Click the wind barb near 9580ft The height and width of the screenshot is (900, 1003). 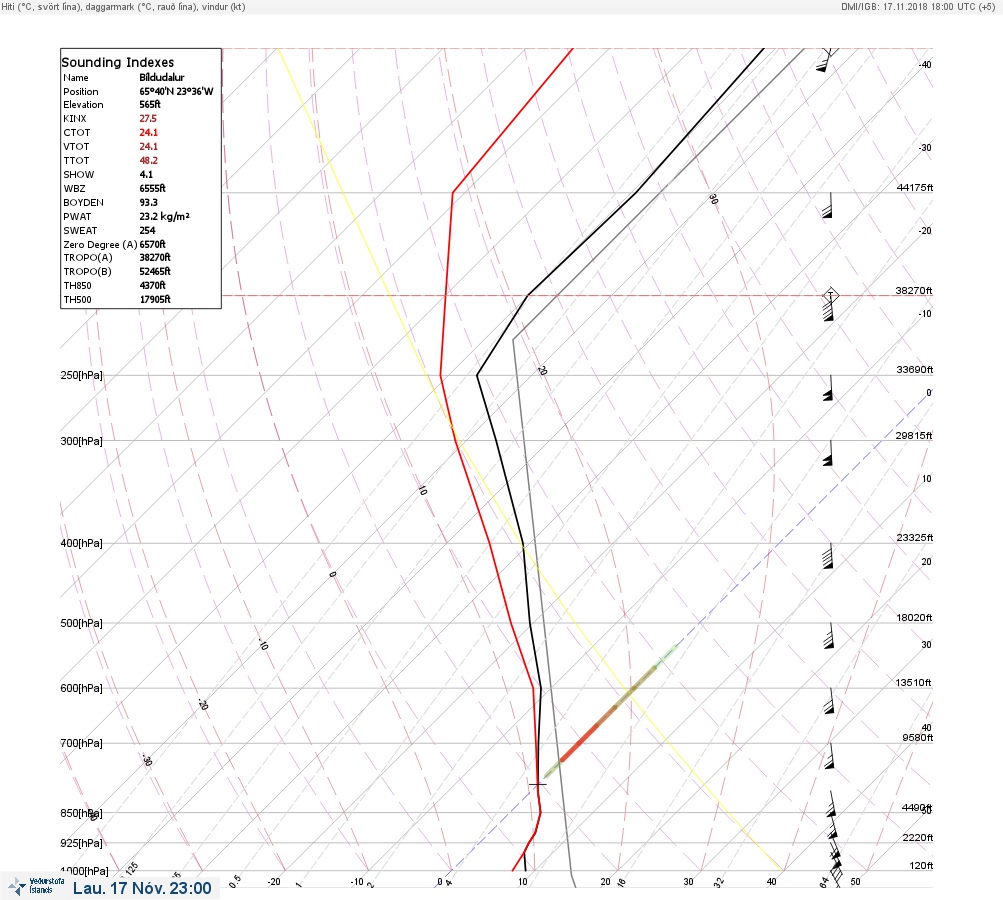pyautogui.click(x=830, y=756)
